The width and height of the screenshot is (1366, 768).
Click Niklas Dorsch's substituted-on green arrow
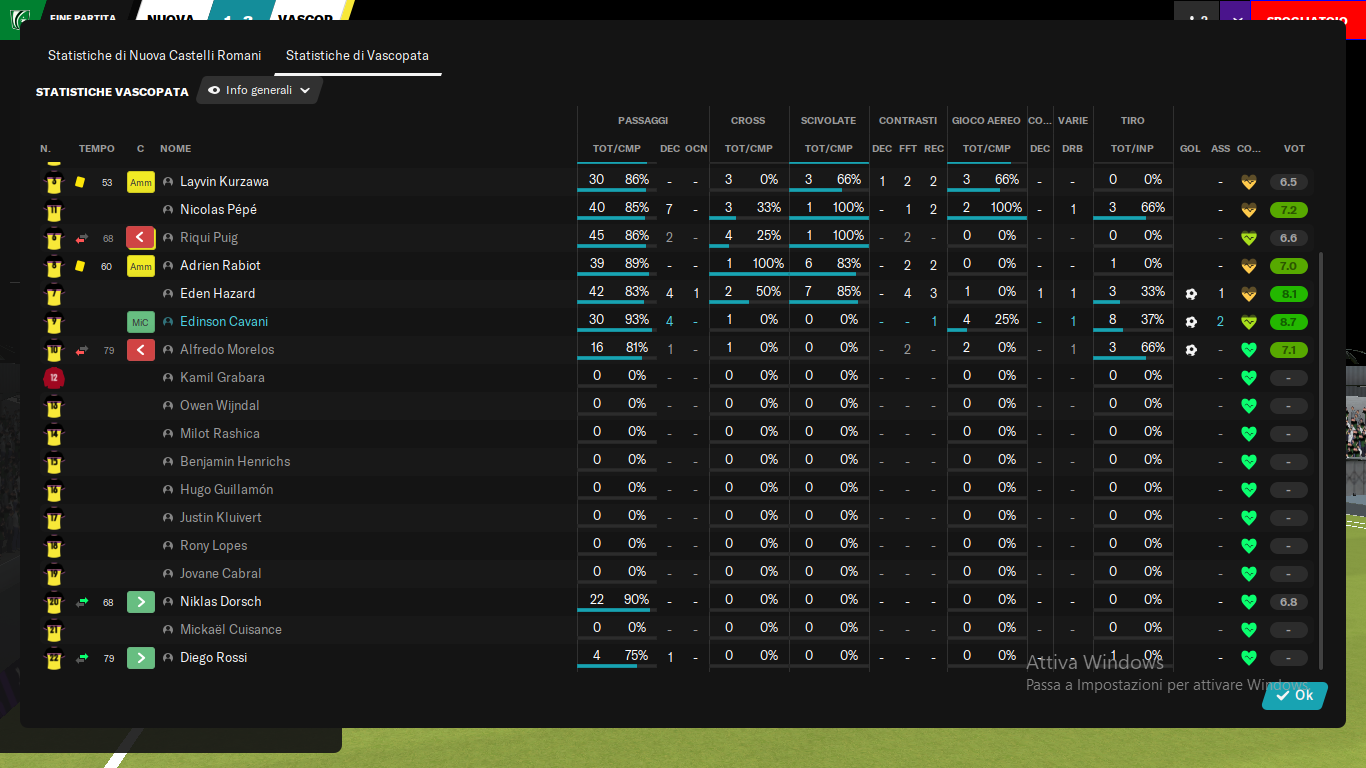(82, 602)
